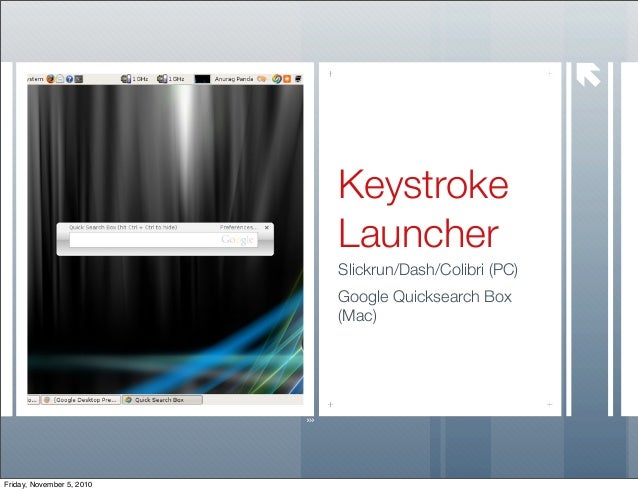The width and height of the screenshot is (638, 491).
Task: Close the Quick Search Box popup
Action: click(x=267, y=227)
